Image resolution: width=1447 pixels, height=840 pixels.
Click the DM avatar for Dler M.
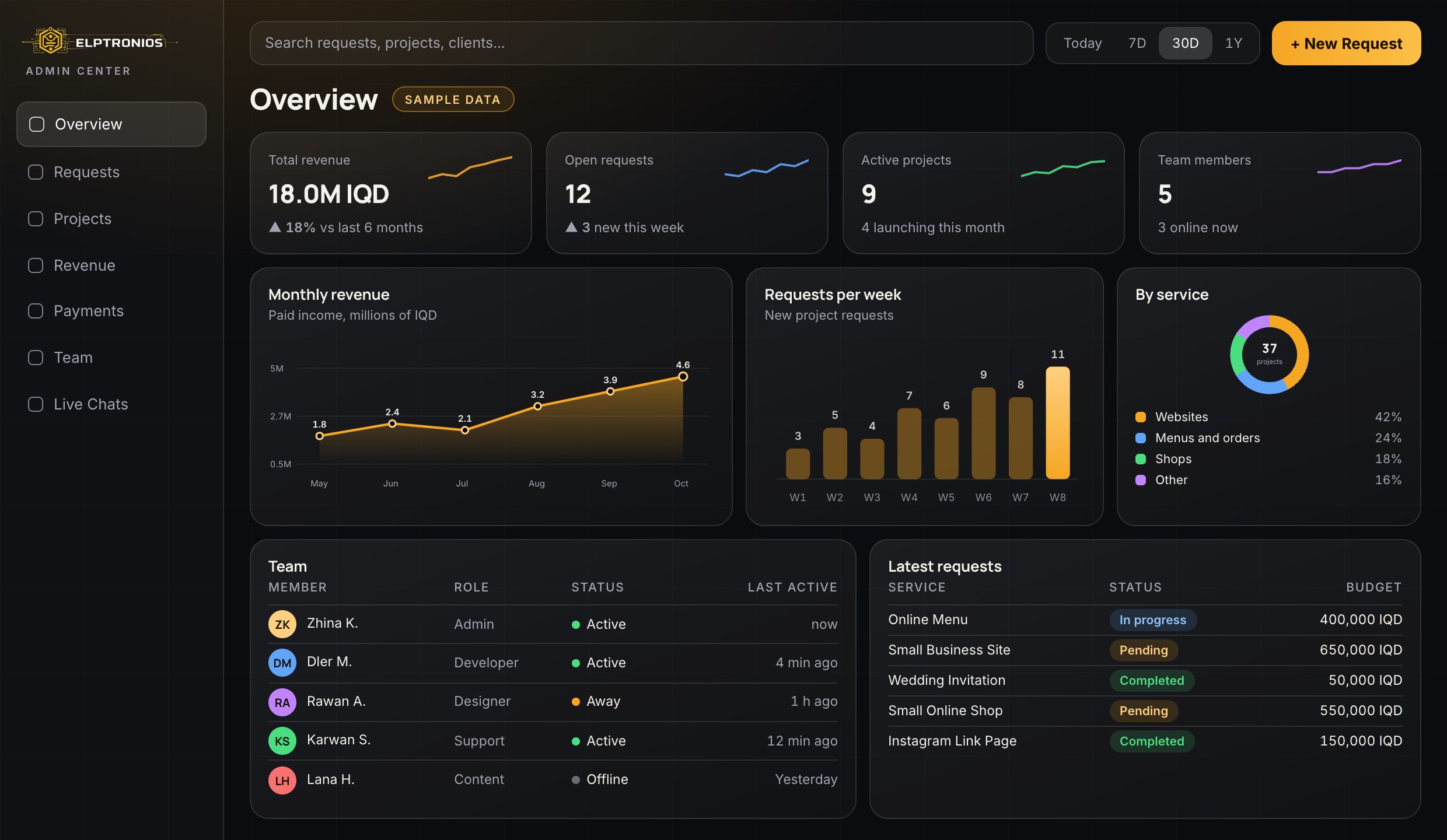[x=282, y=663]
